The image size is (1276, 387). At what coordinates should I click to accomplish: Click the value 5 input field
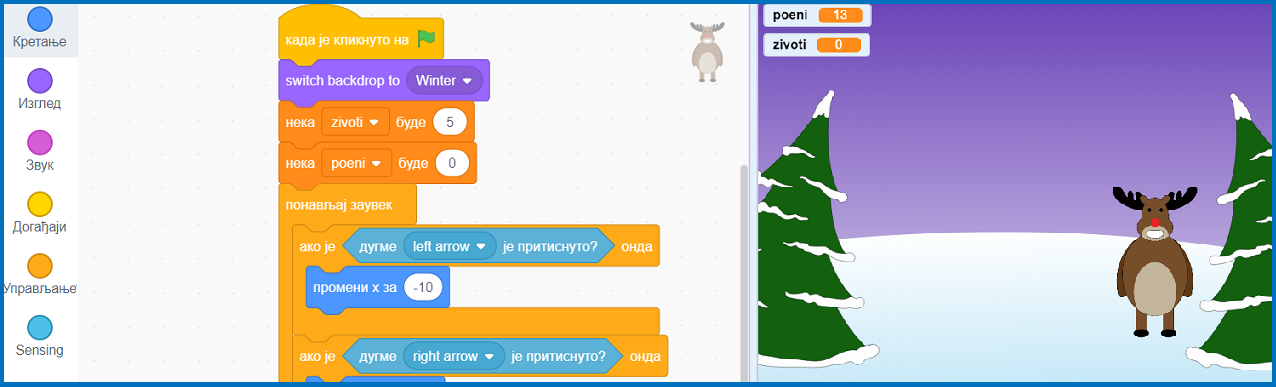tap(451, 122)
